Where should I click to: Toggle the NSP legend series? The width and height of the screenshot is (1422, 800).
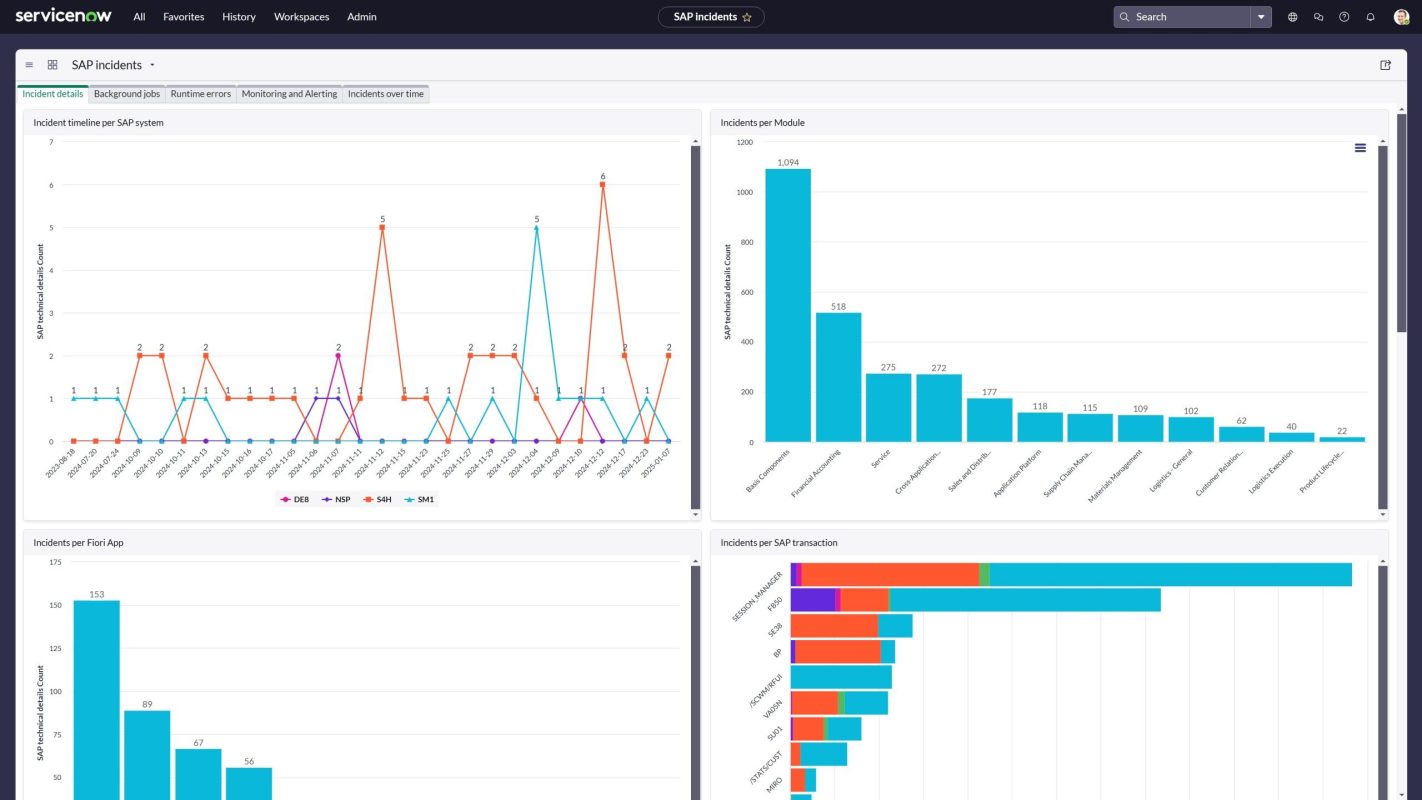point(336,499)
